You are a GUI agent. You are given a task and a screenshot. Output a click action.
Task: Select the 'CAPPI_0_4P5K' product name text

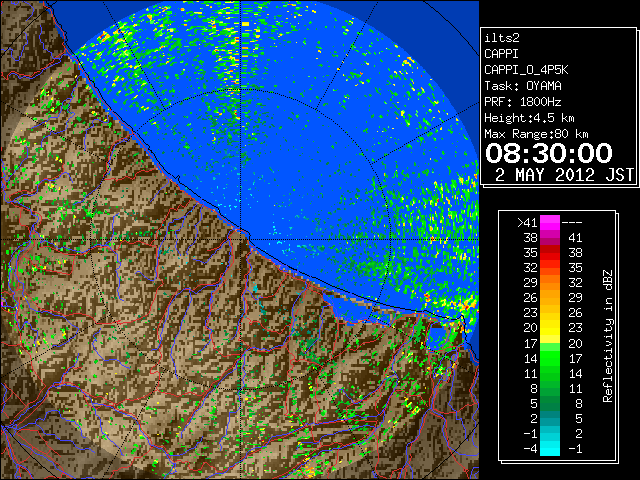tap(526, 70)
